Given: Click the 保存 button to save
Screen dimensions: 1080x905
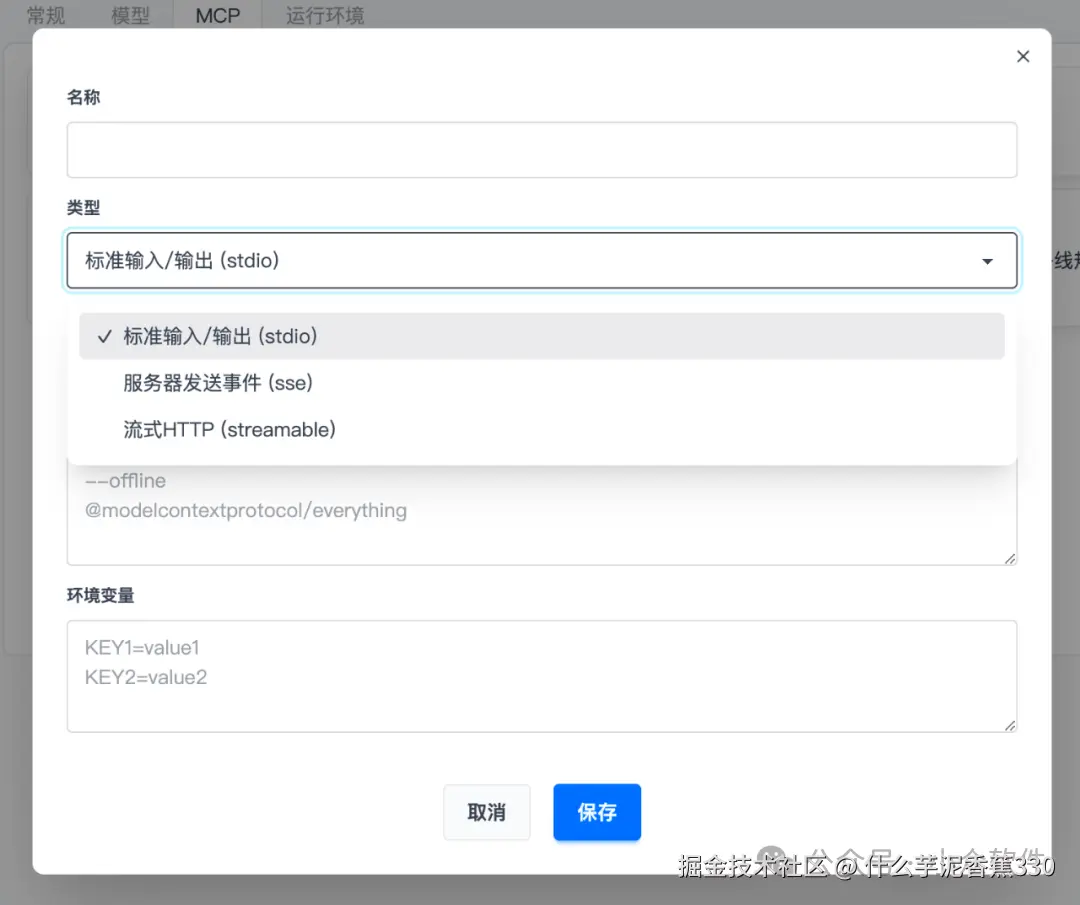Looking at the screenshot, I should (596, 812).
